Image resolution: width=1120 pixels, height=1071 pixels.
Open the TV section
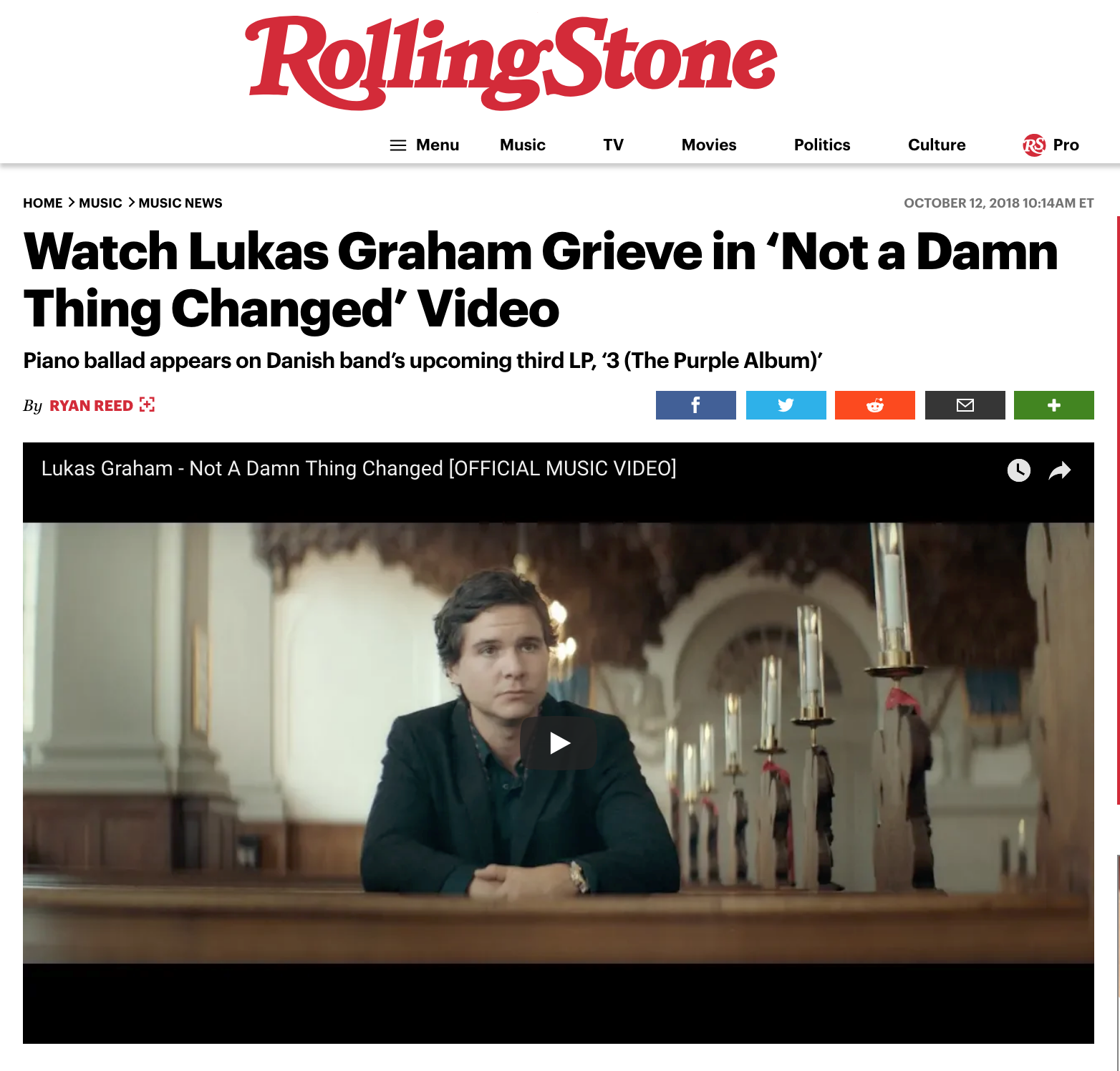pyautogui.click(x=613, y=145)
